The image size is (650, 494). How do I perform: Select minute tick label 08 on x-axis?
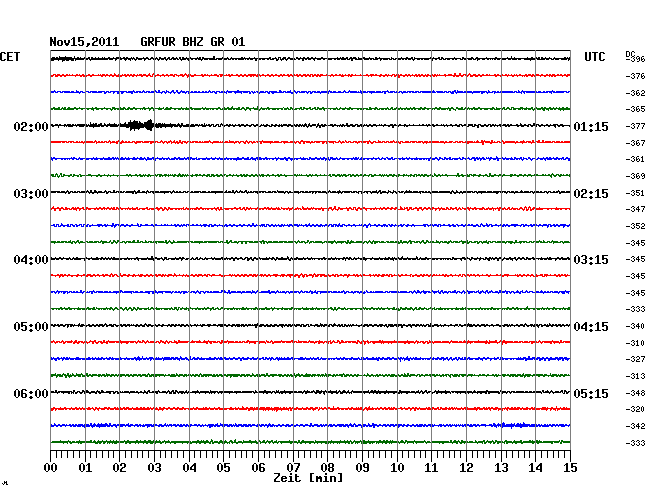tap(327, 468)
